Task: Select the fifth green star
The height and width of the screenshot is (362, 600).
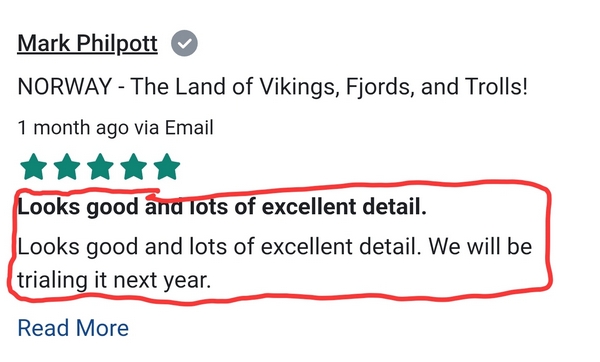Action: pyautogui.click(x=167, y=167)
